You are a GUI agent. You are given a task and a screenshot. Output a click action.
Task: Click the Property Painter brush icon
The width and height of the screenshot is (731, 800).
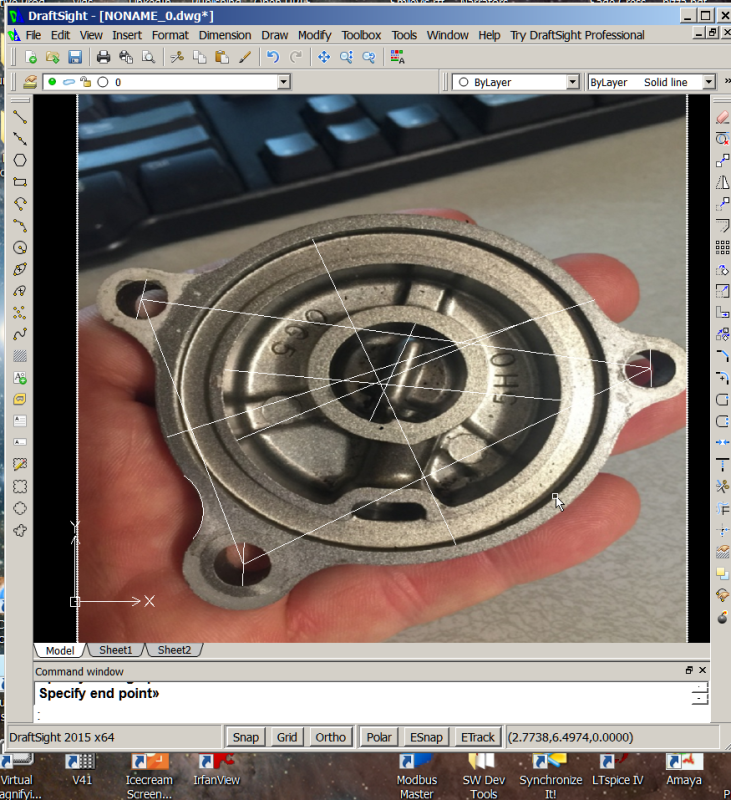(x=244, y=57)
